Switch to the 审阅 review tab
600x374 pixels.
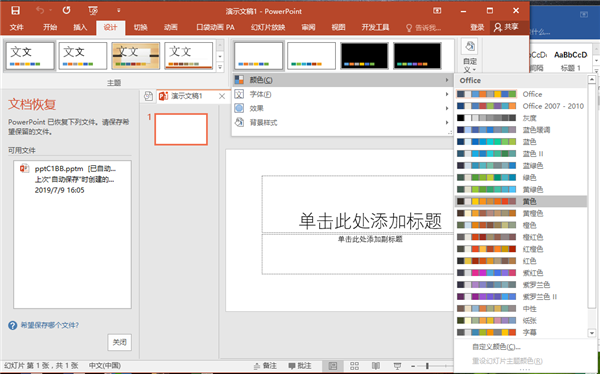(308, 27)
